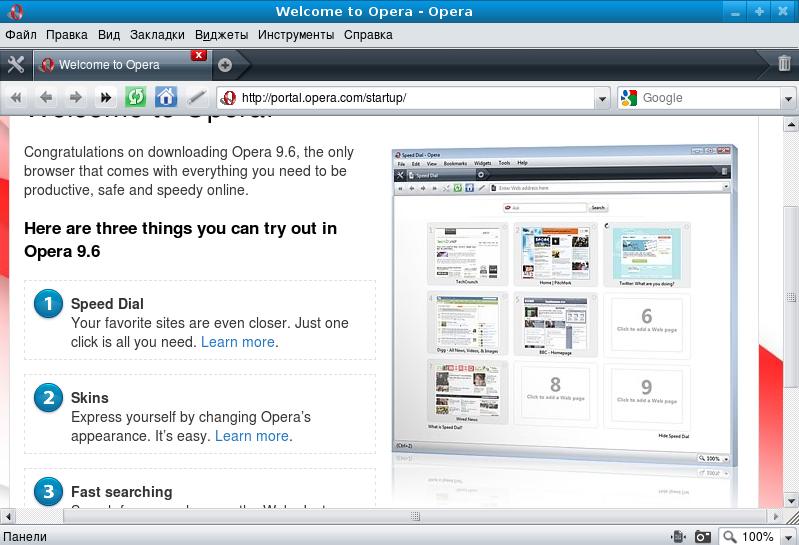
Task: Open the closed tabs trash can
Action: (784, 63)
